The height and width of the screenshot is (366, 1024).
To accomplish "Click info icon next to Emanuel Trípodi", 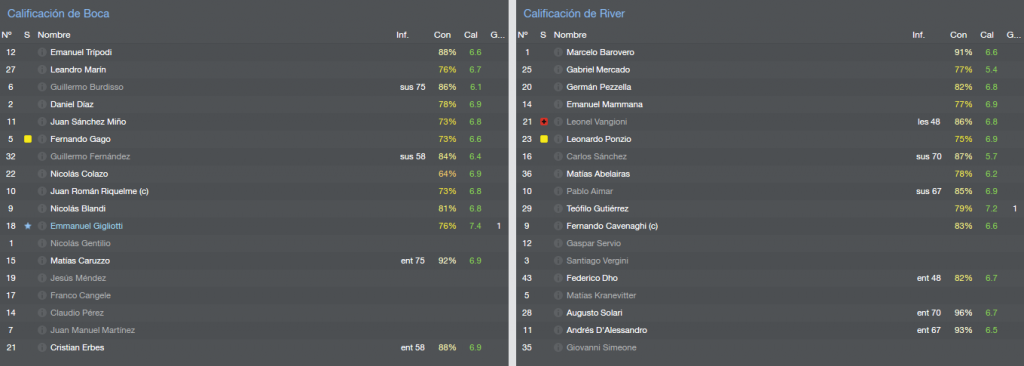I will pyautogui.click(x=42, y=52).
